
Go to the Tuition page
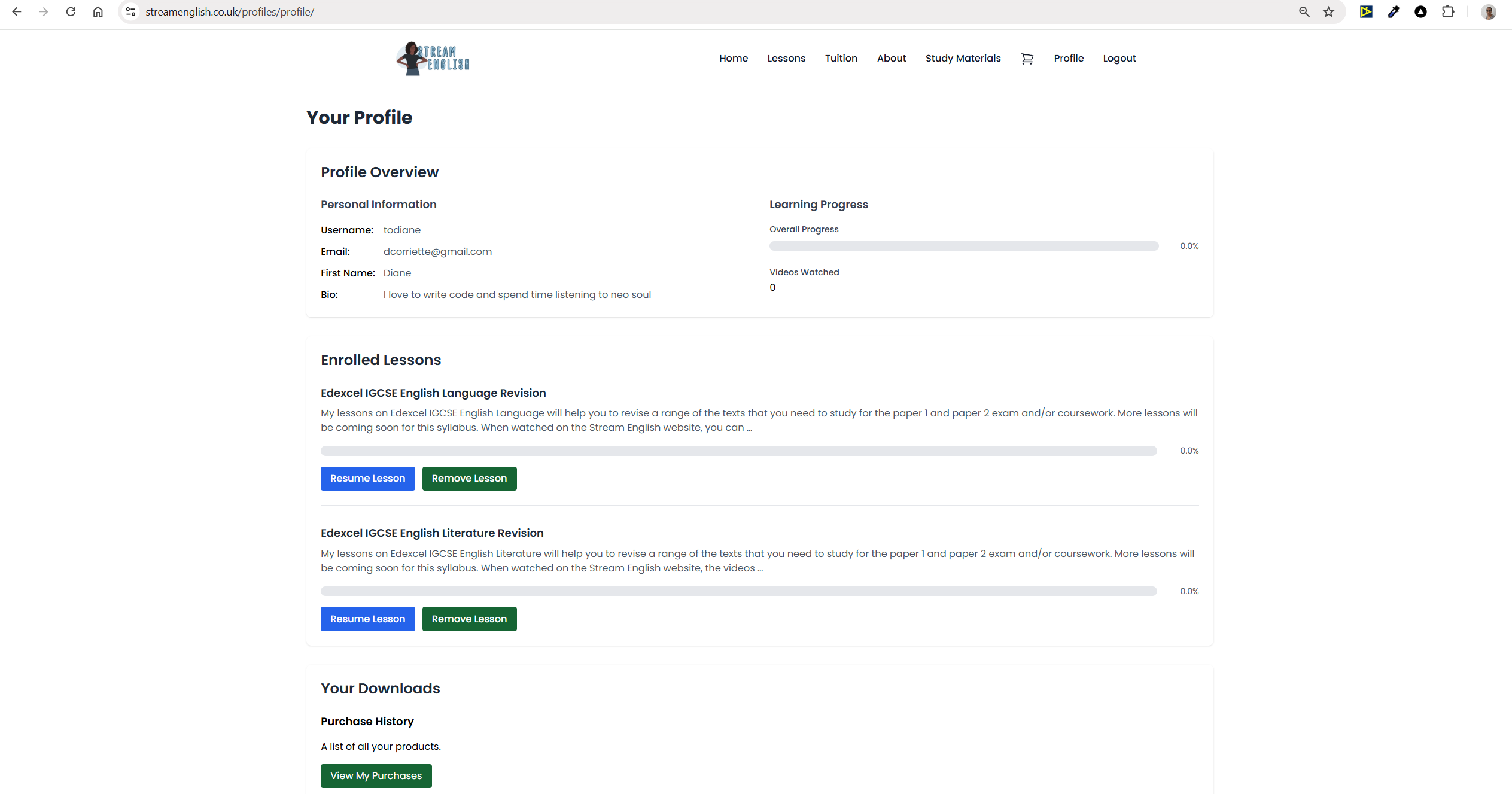click(x=841, y=59)
